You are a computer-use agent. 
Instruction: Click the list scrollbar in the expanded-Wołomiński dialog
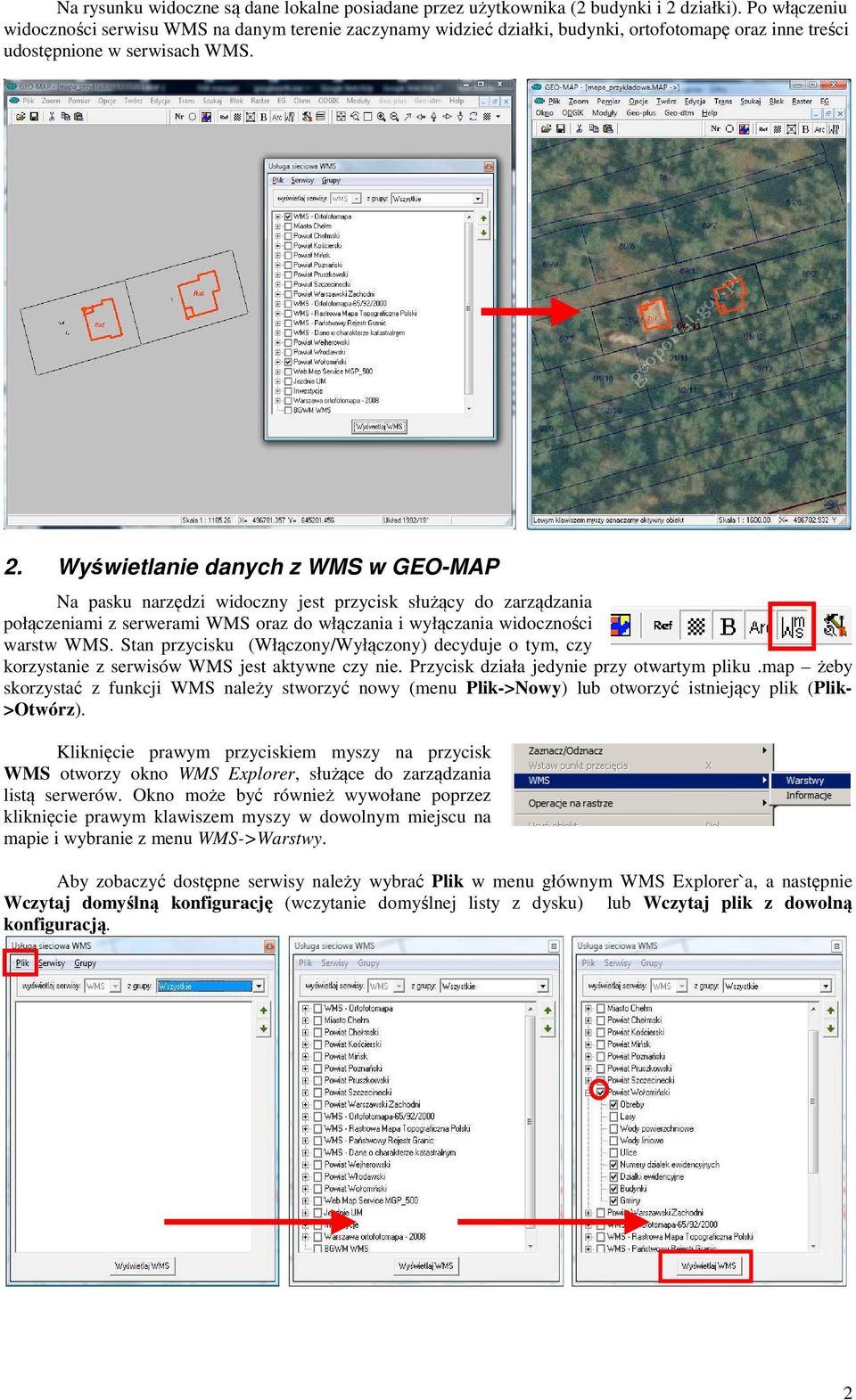813,1126
